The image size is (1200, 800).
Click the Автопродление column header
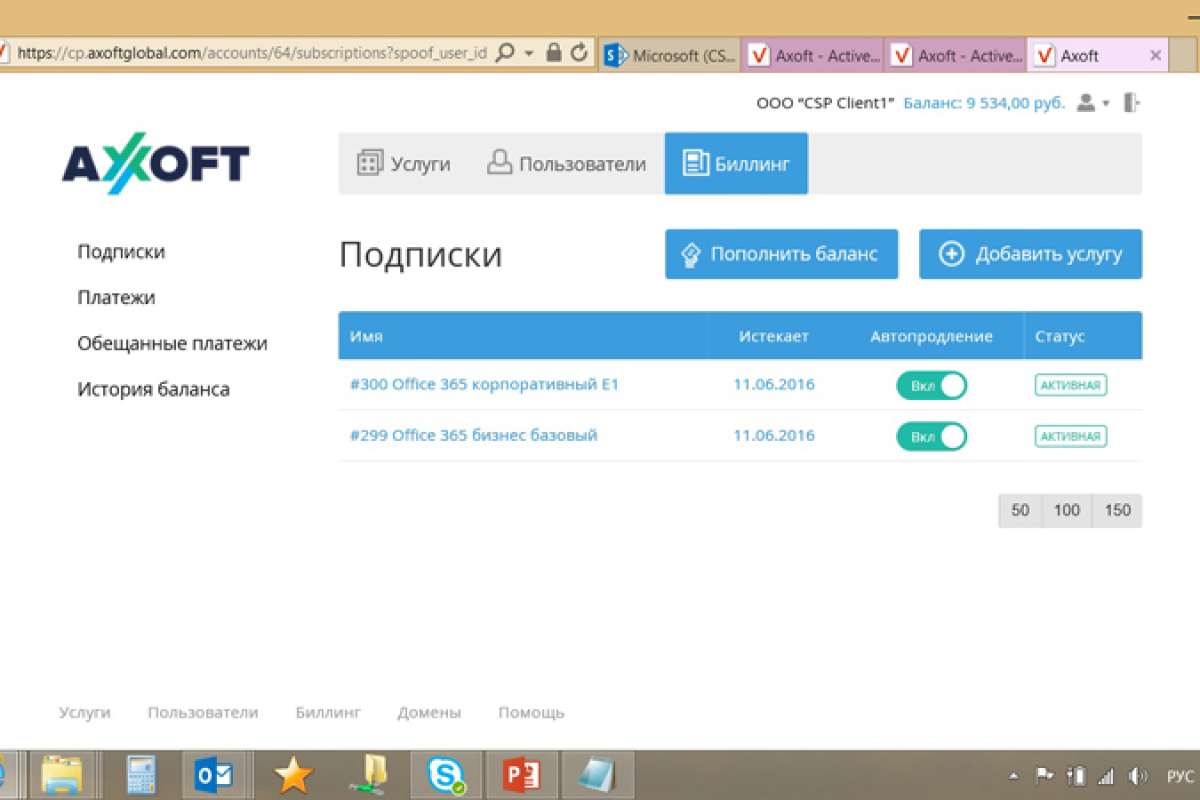pyautogui.click(x=932, y=337)
